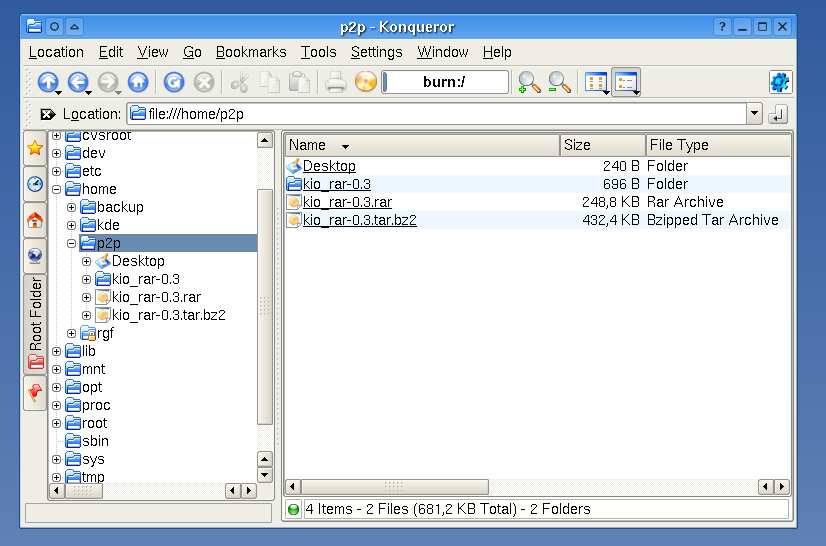Image resolution: width=826 pixels, height=546 pixels.
Task: Open the Help menu
Action: click(497, 52)
